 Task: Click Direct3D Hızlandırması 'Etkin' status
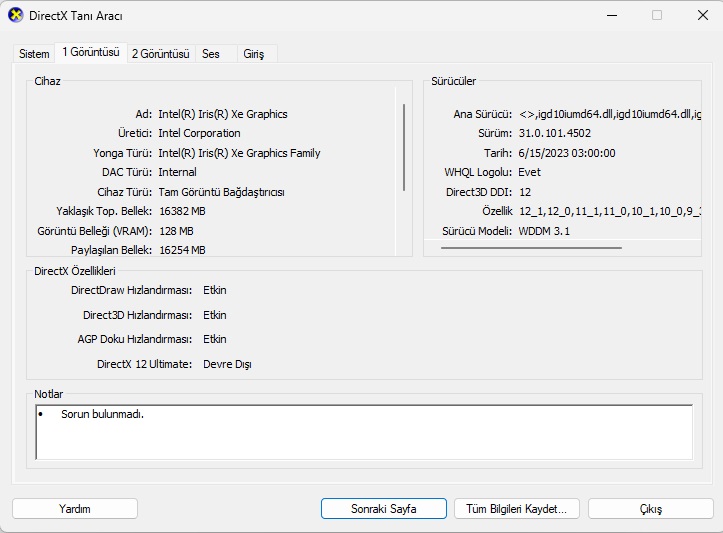click(215, 315)
